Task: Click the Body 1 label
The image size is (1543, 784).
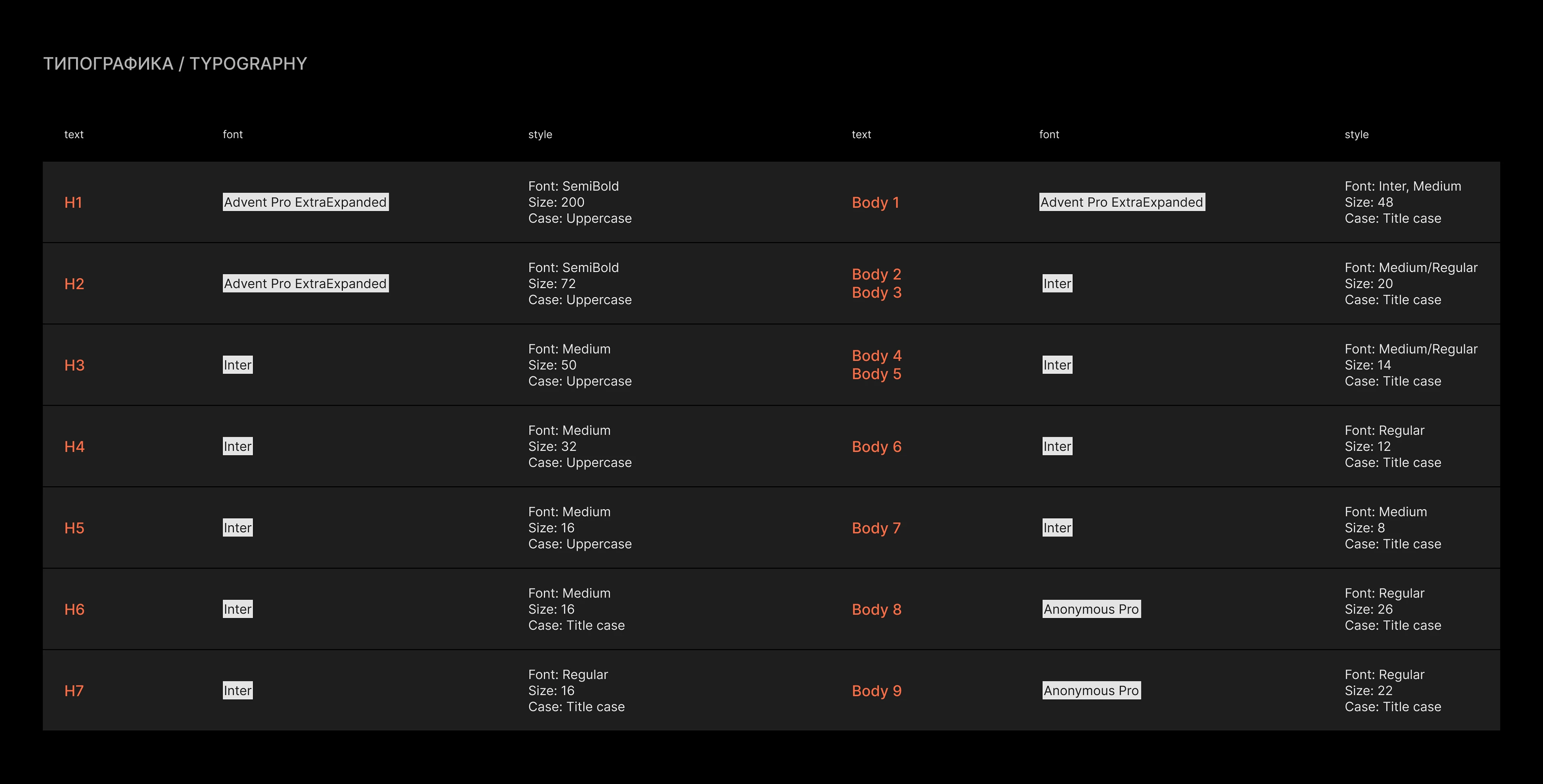Action: click(875, 202)
